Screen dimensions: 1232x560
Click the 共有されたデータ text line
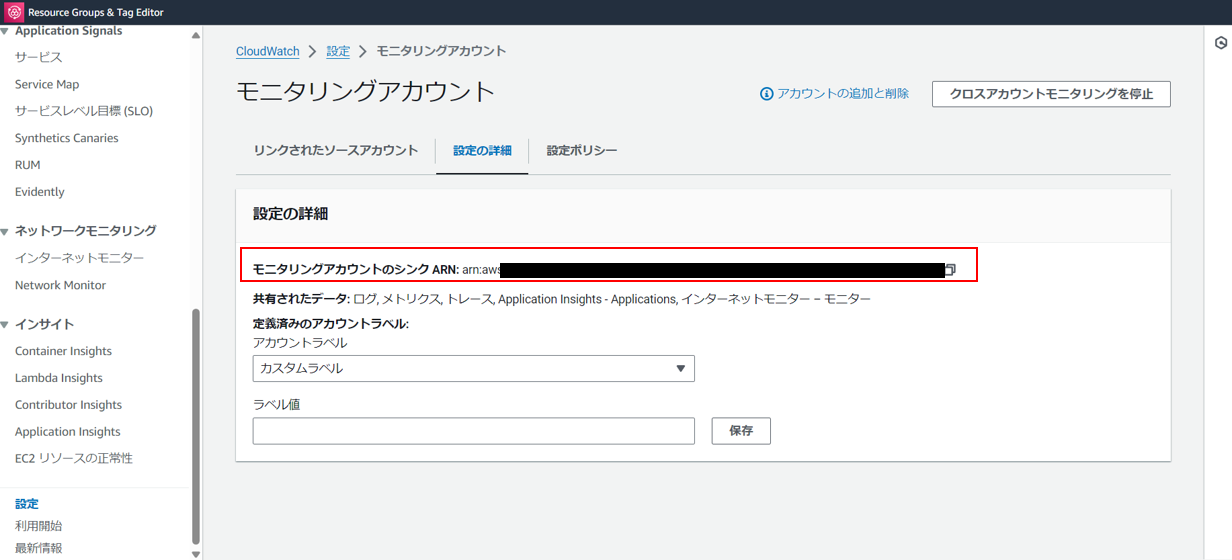coord(562,299)
